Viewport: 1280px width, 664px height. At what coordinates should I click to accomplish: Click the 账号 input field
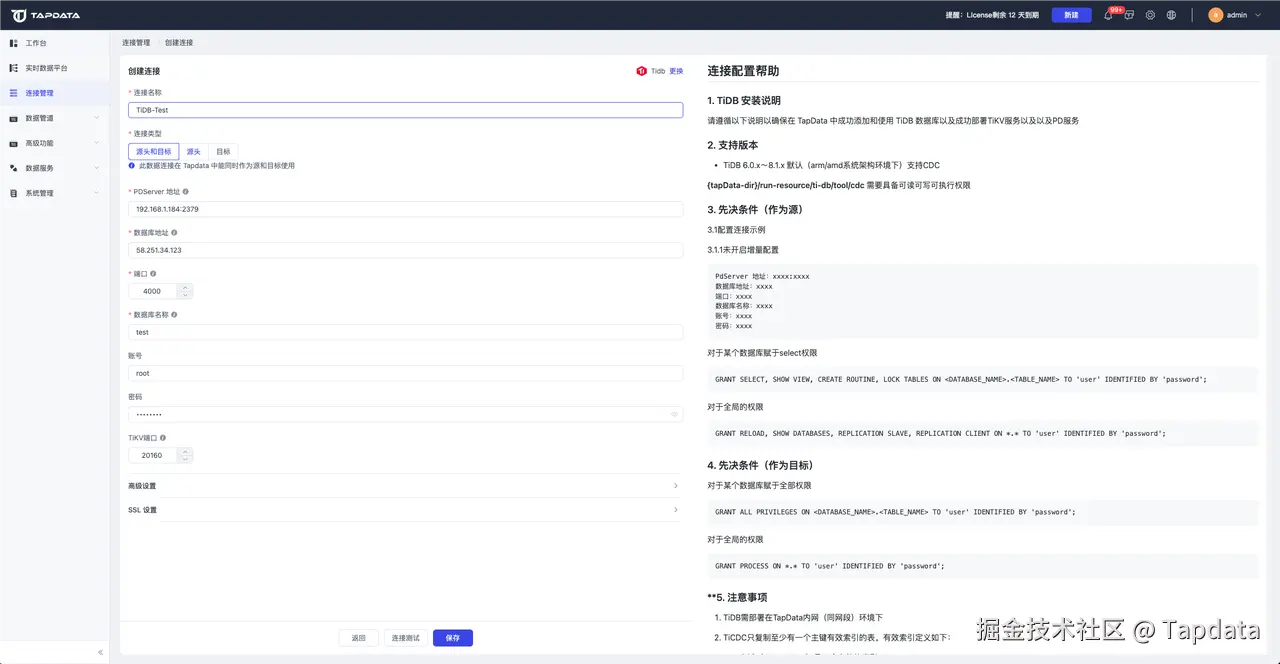pyautogui.click(x=405, y=373)
